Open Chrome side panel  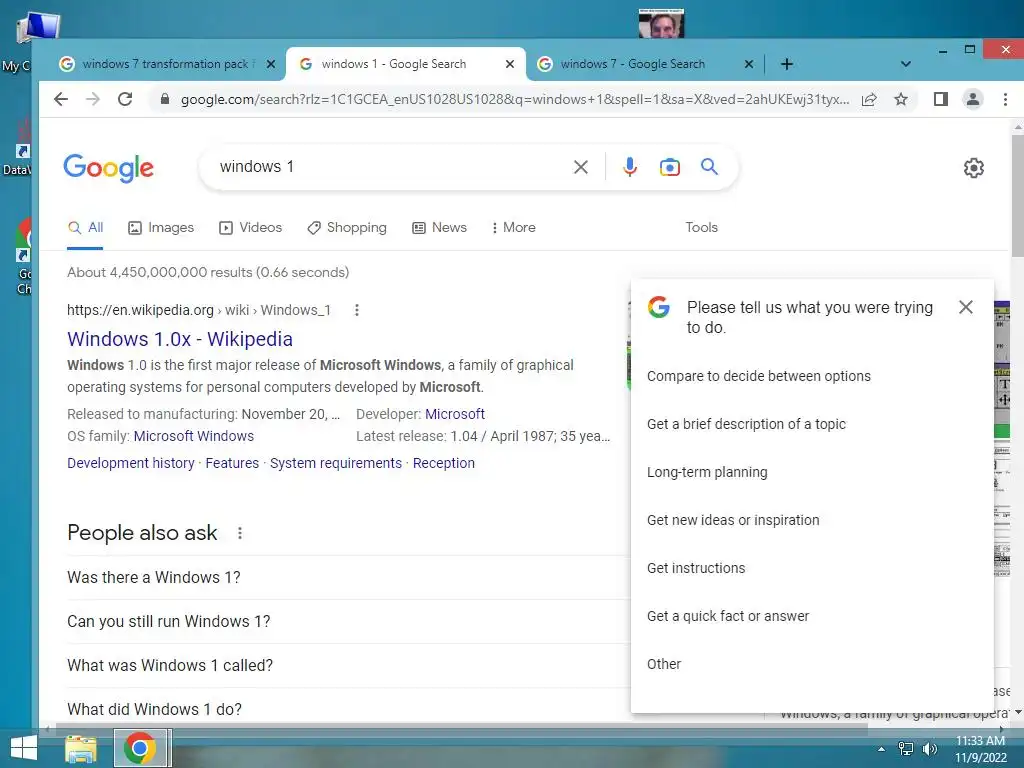point(940,99)
